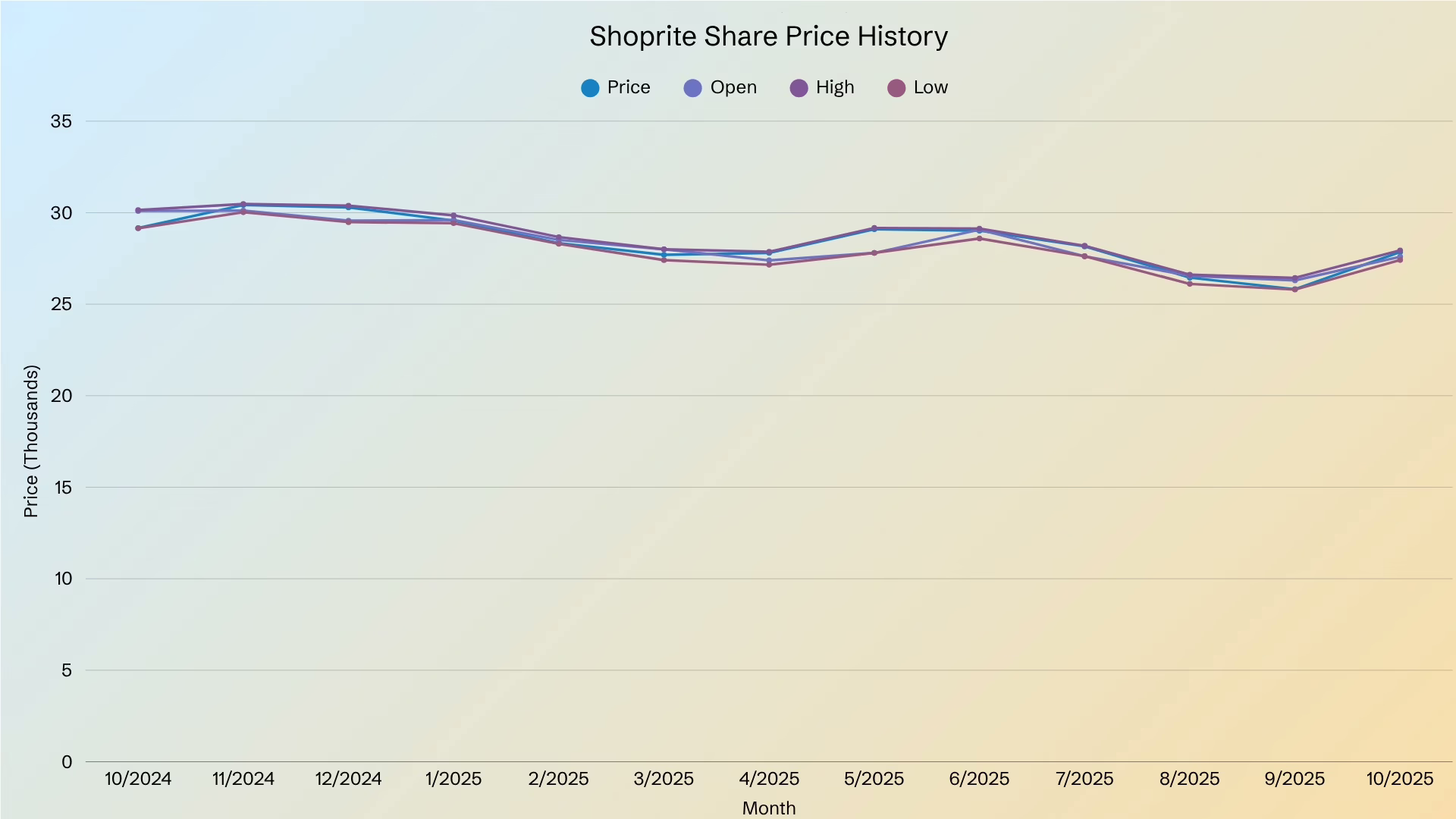Click the 15 y-axis tick label
The width and height of the screenshot is (1456, 819).
click(x=63, y=488)
